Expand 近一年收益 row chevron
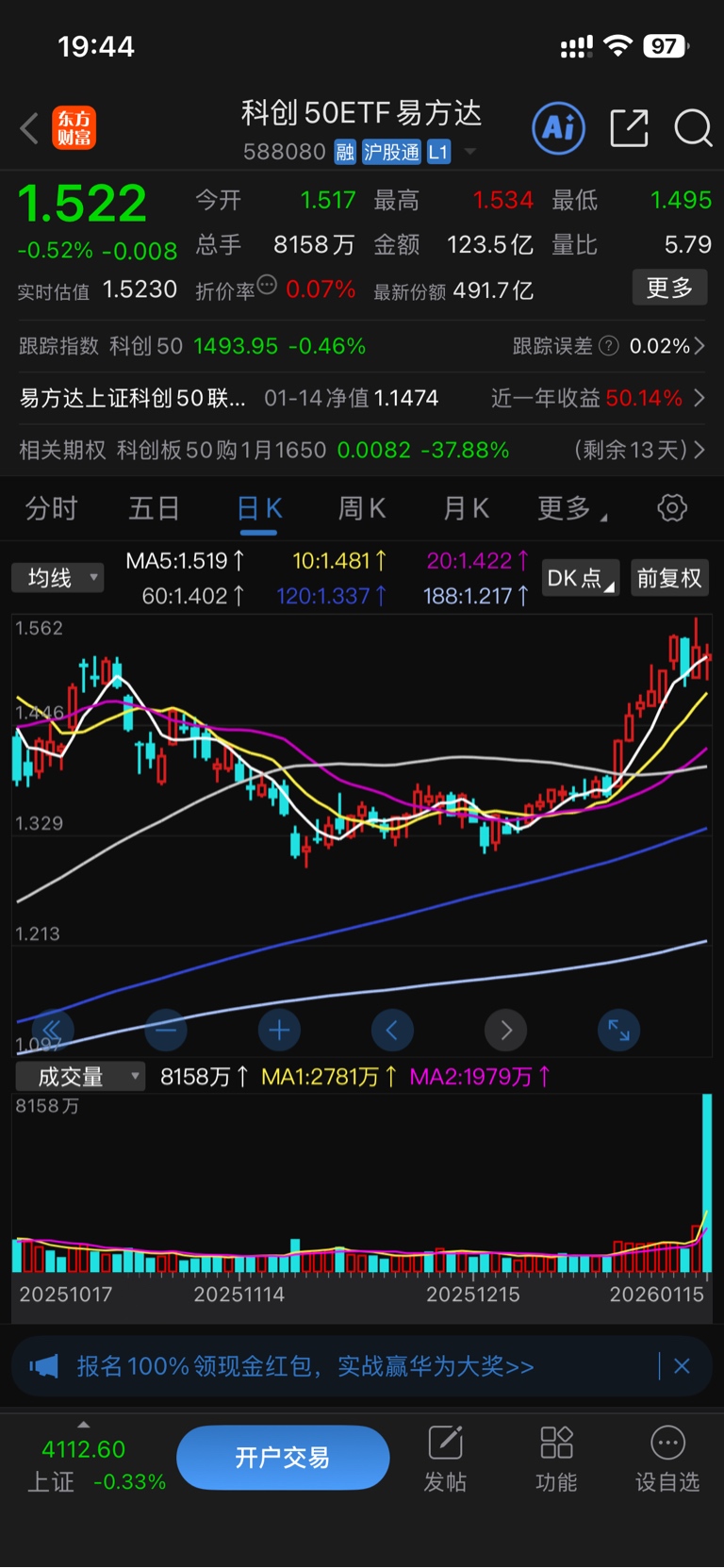The height and width of the screenshot is (1568, 724). (x=699, y=398)
